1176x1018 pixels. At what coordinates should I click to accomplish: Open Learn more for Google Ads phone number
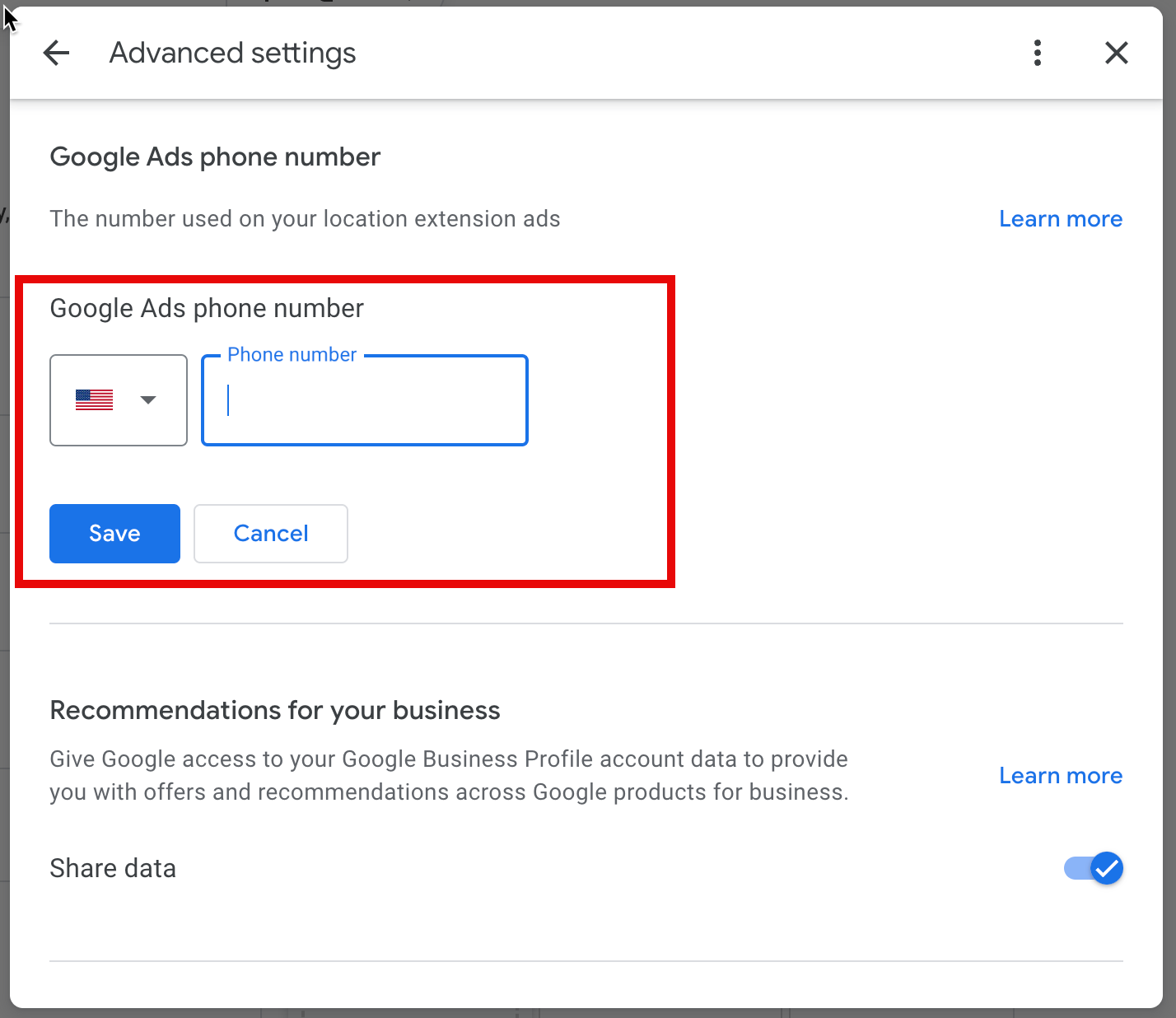pos(1061,219)
